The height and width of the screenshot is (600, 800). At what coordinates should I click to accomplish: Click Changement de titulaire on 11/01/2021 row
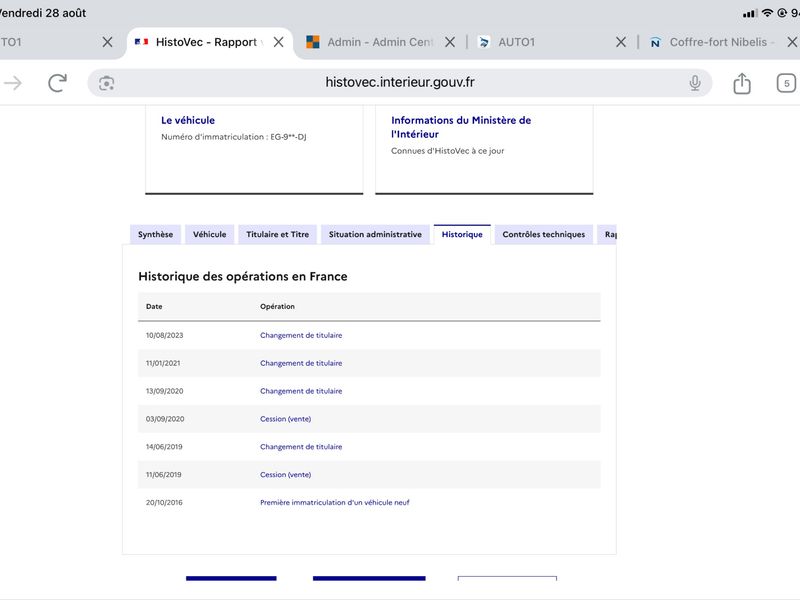[x=301, y=363]
